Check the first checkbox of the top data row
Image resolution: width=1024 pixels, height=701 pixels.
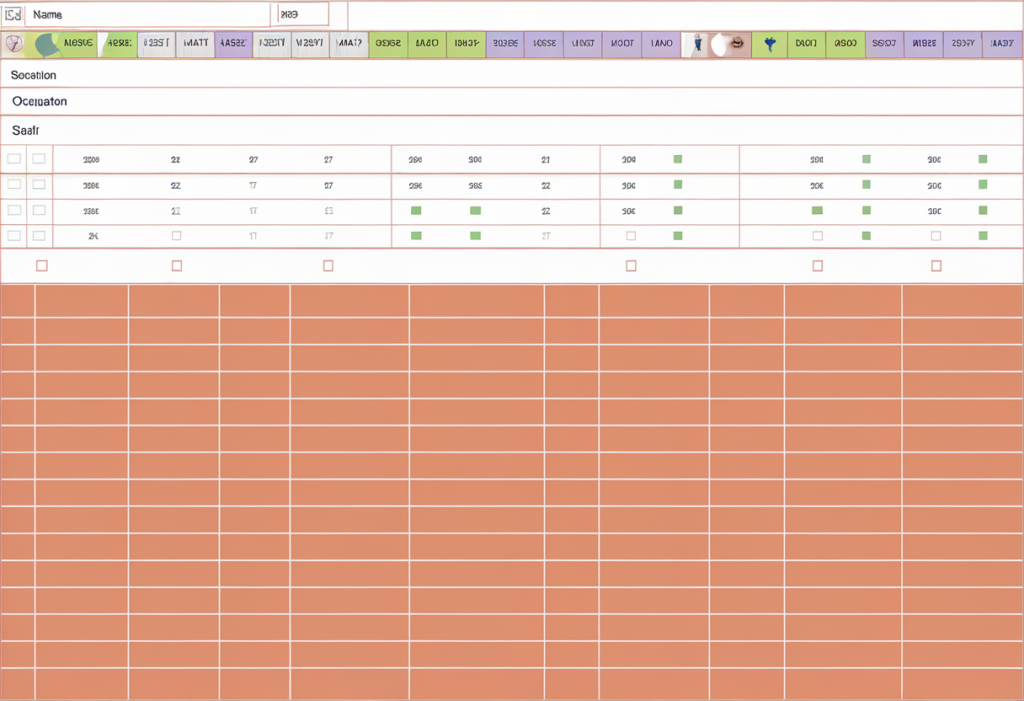click(x=14, y=157)
